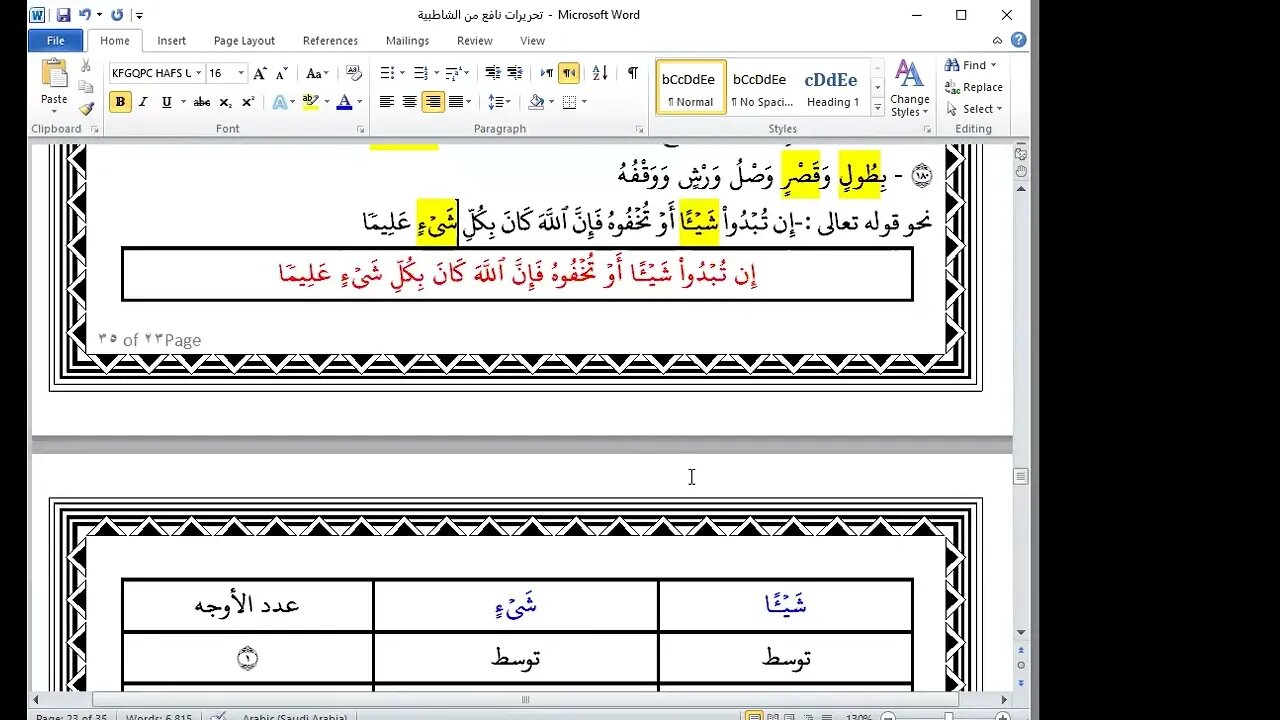Click the bullets list icon
This screenshot has width=1280, height=720.
[387, 73]
